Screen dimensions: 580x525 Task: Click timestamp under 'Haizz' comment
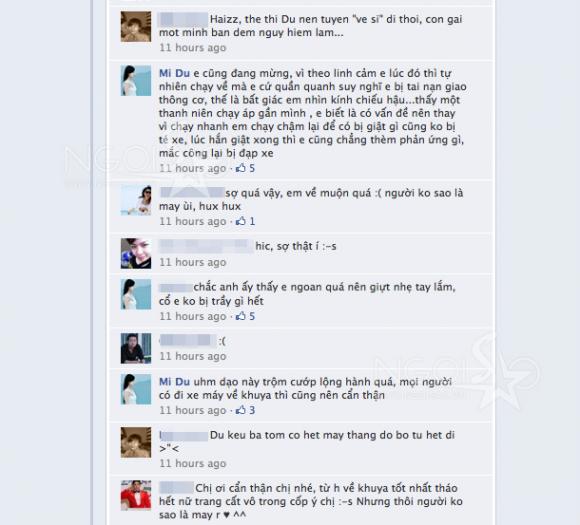193,48
